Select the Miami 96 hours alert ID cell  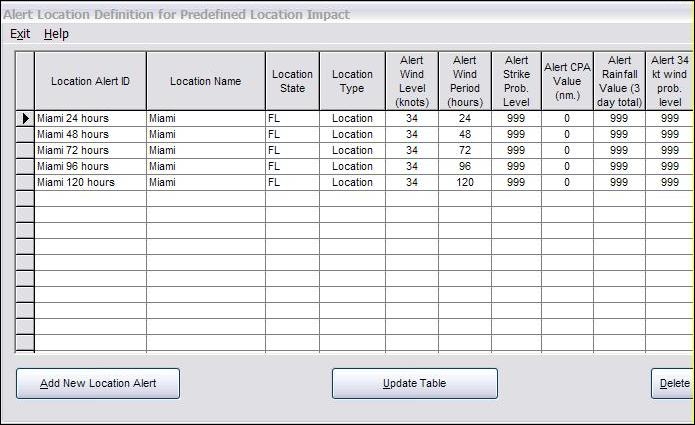pos(90,167)
